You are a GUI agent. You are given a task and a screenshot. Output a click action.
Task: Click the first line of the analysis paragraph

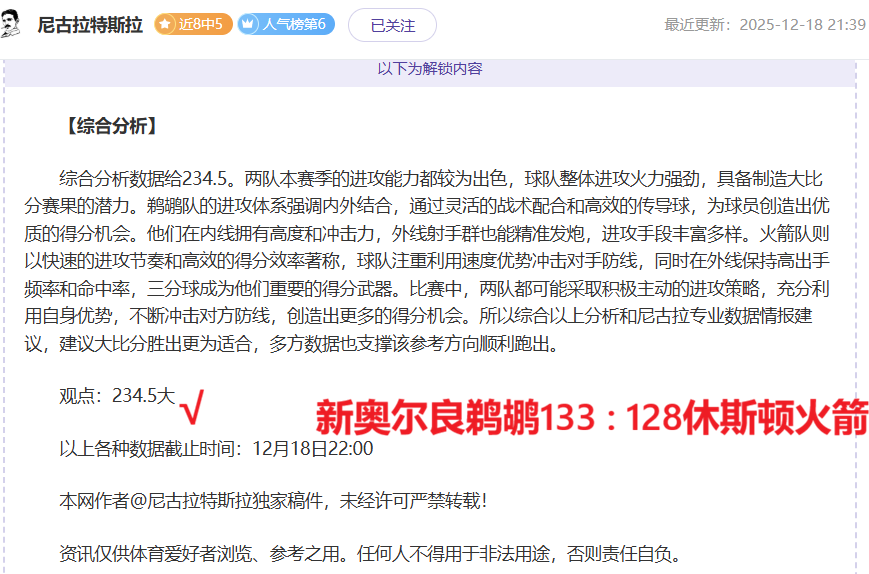tap(440, 180)
